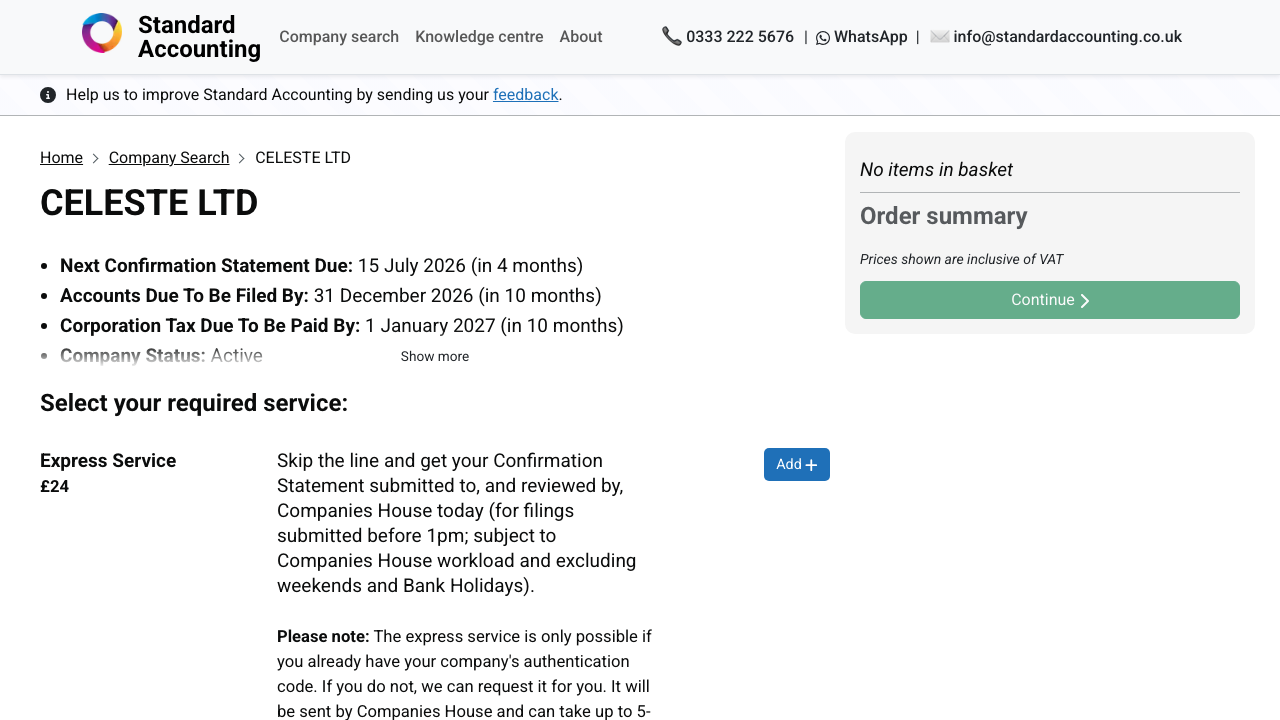Click the email envelope icon
This screenshot has width=1280, height=720.
click(939, 37)
